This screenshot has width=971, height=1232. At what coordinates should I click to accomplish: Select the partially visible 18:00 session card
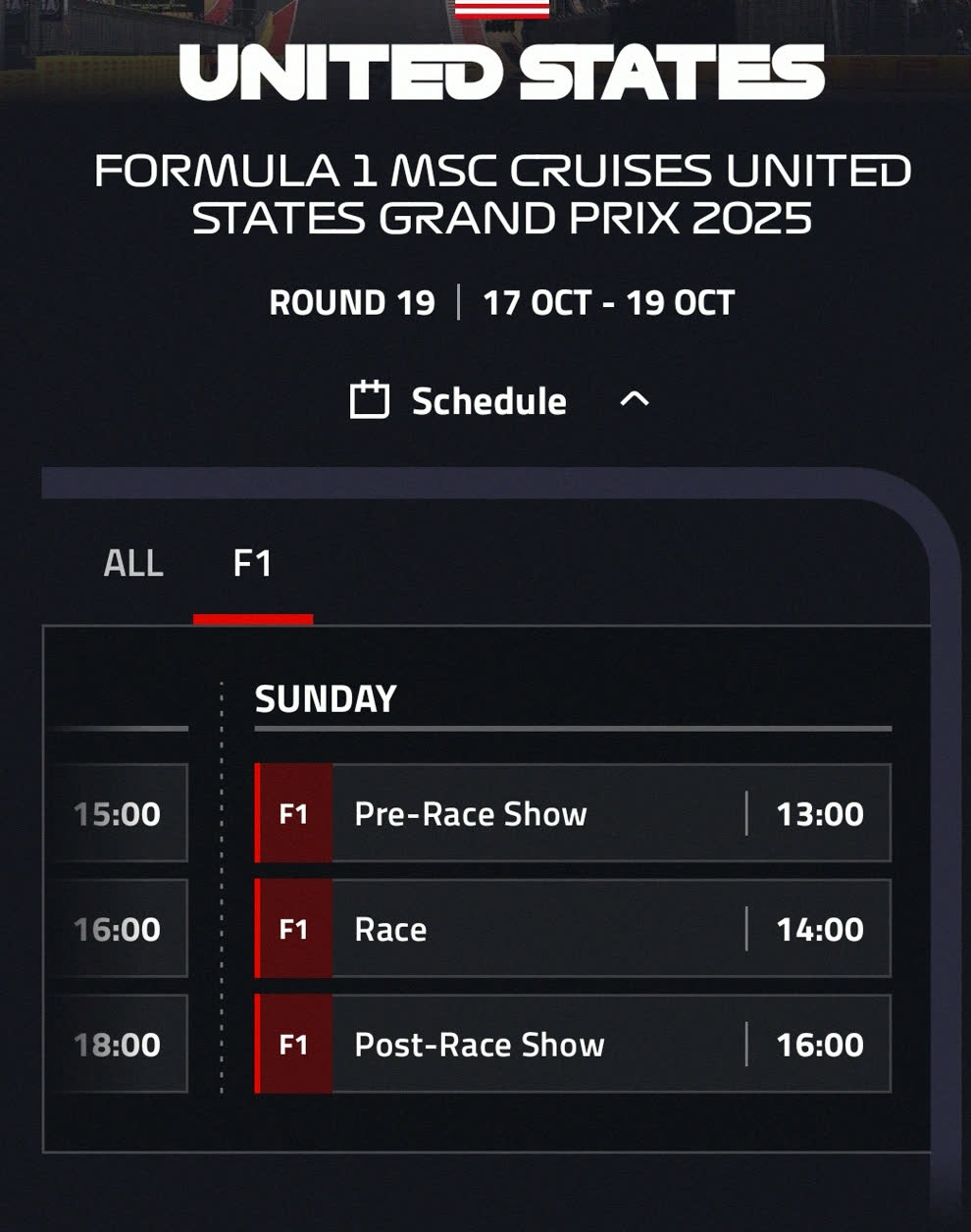(118, 1045)
